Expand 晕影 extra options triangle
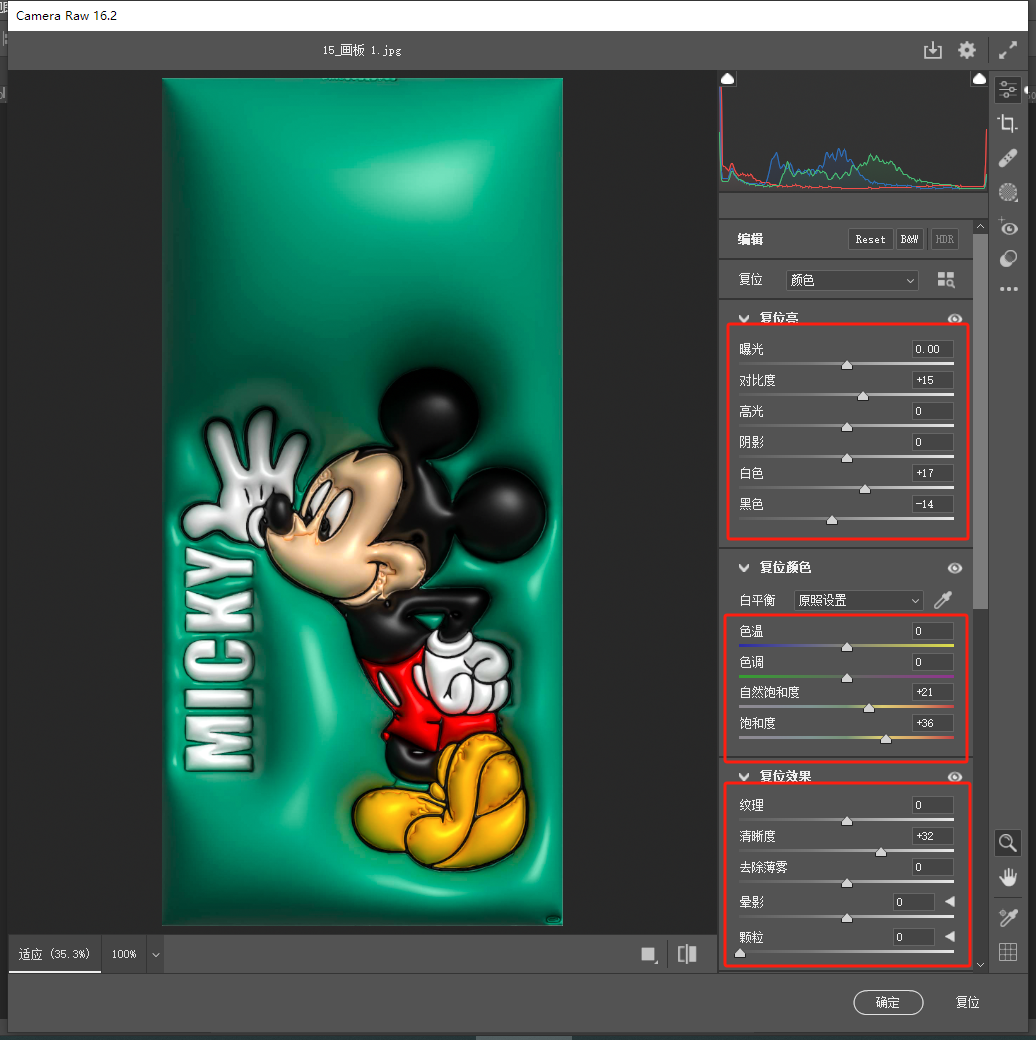 point(950,901)
